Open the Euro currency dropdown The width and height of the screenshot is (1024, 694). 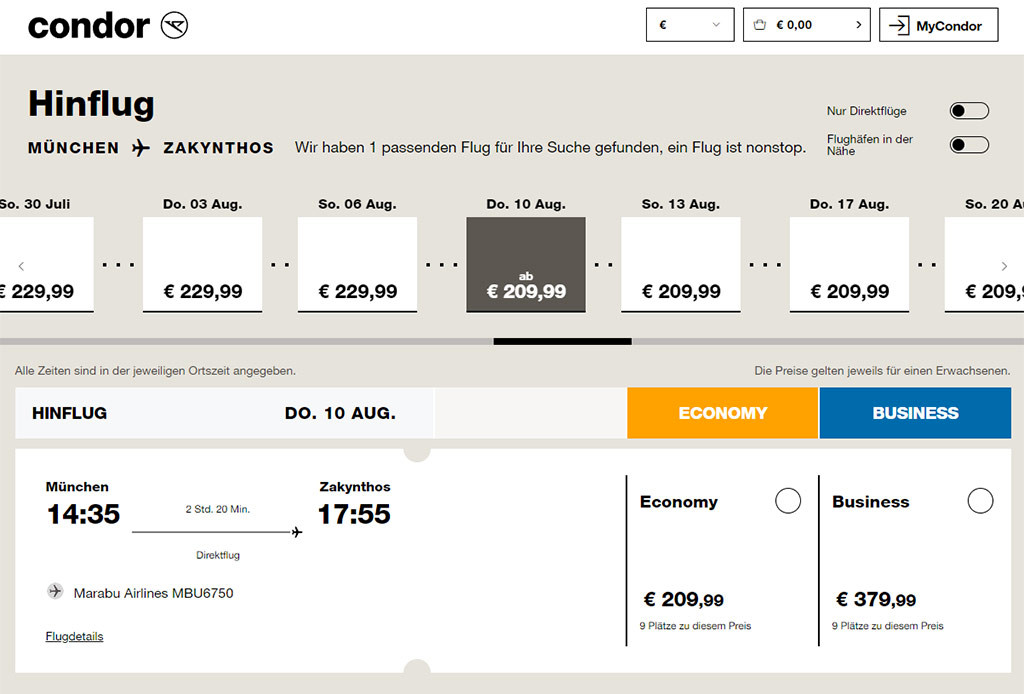coord(690,25)
